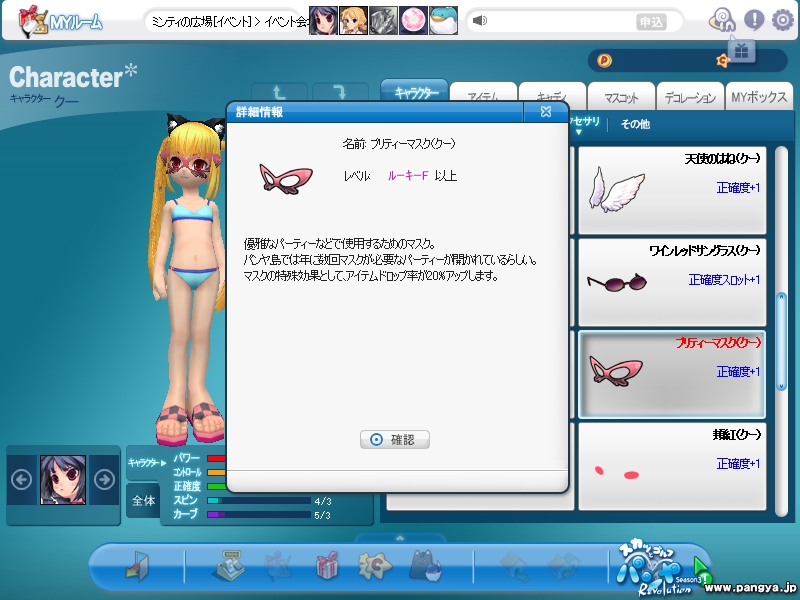The width and height of the screenshot is (800, 600).
Task: Expand the bottom menu bar arrow
Action: click(x=400, y=538)
